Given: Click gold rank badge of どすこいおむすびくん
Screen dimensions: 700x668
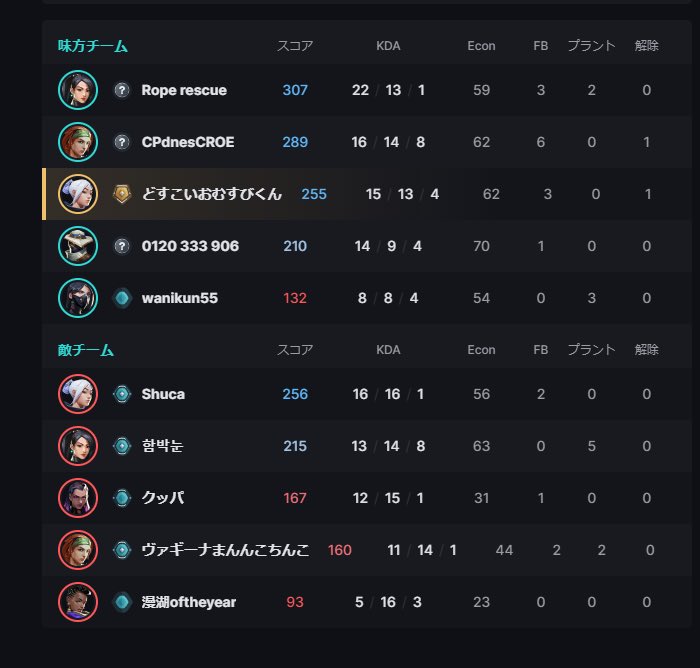Looking at the screenshot, I should (x=122, y=194).
